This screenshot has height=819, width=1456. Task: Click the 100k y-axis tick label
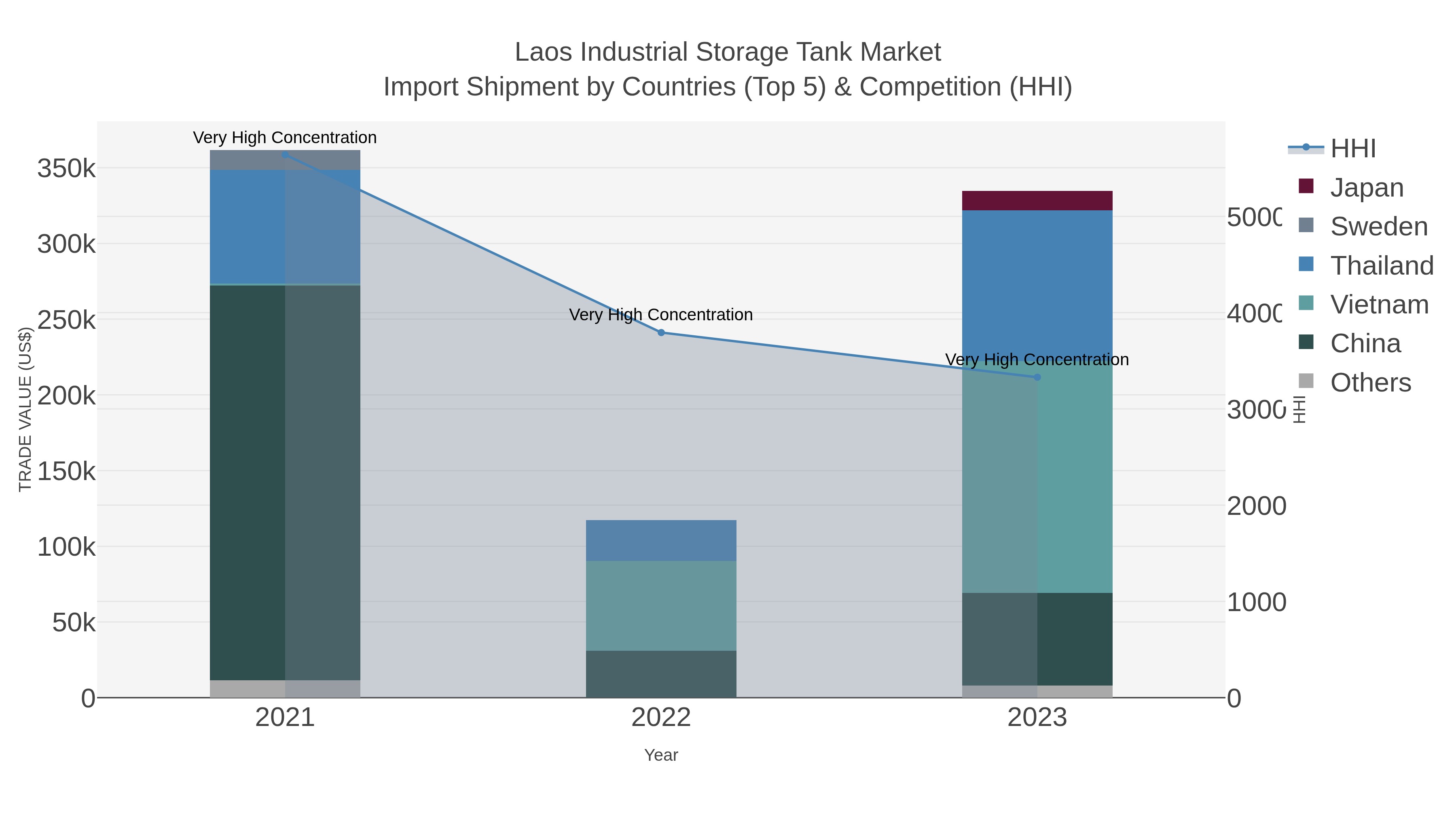tap(67, 547)
